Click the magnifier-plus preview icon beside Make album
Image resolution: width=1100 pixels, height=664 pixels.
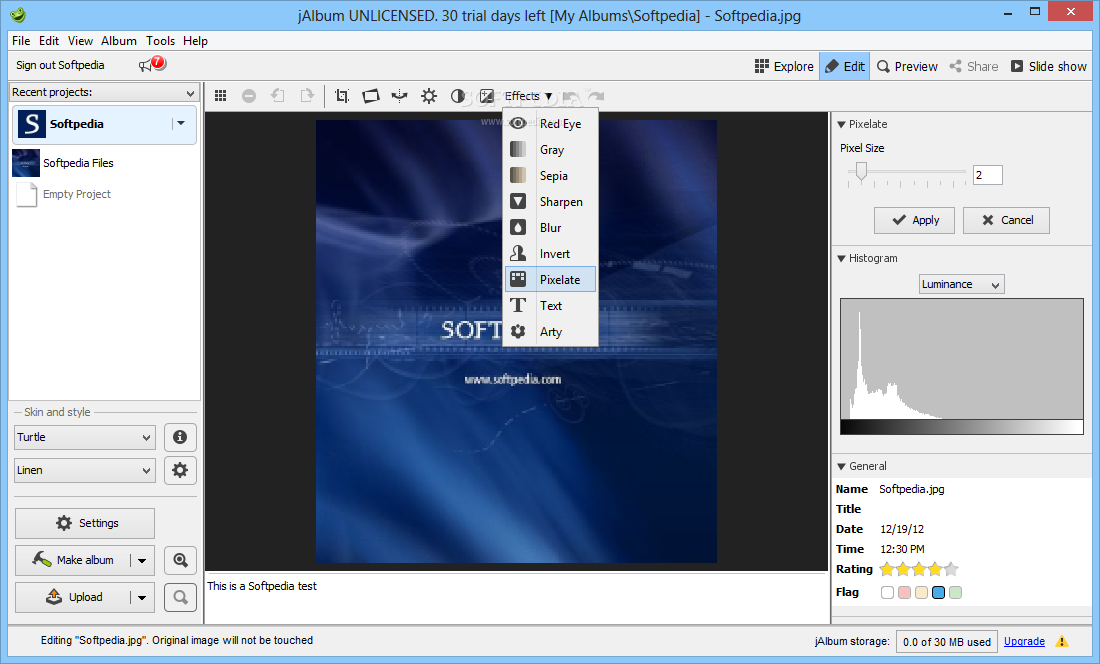coord(180,560)
